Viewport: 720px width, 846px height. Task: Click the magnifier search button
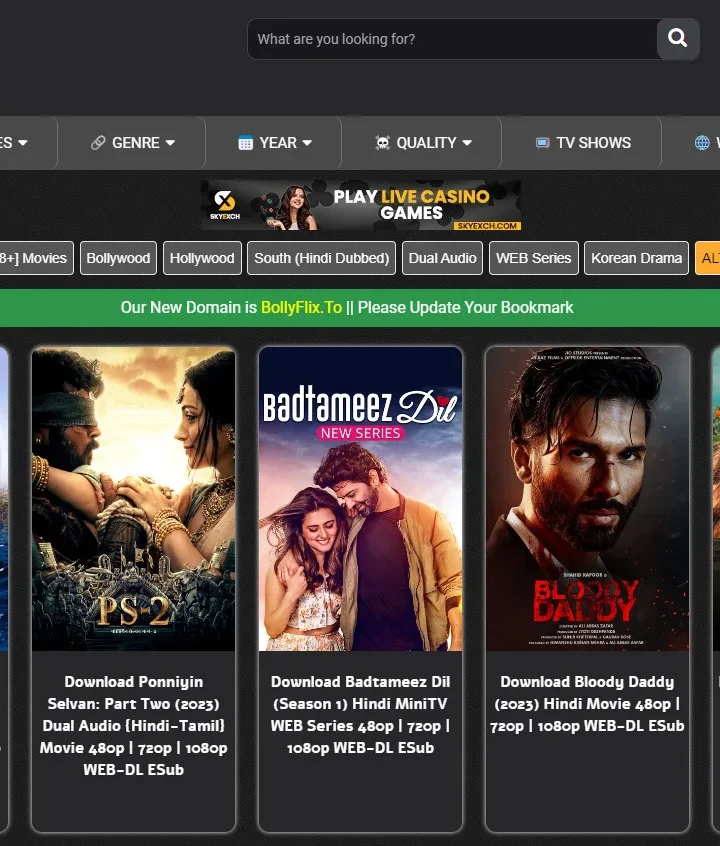pyautogui.click(x=678, y=39)
